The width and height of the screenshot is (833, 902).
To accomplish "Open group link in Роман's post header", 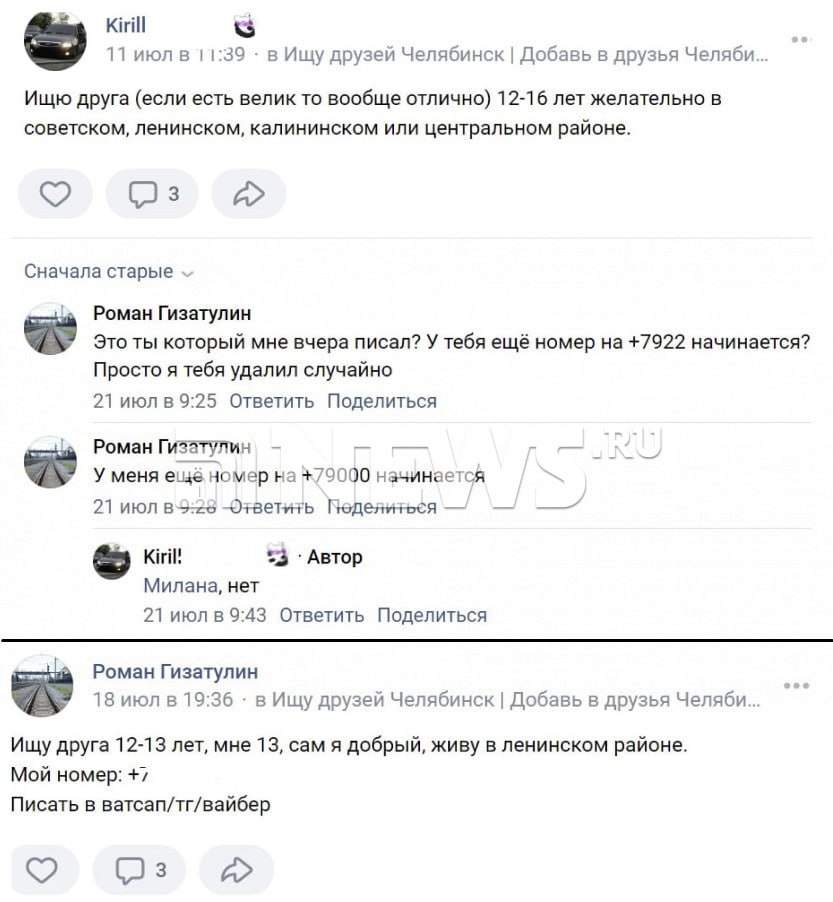I will coord(507,700).
